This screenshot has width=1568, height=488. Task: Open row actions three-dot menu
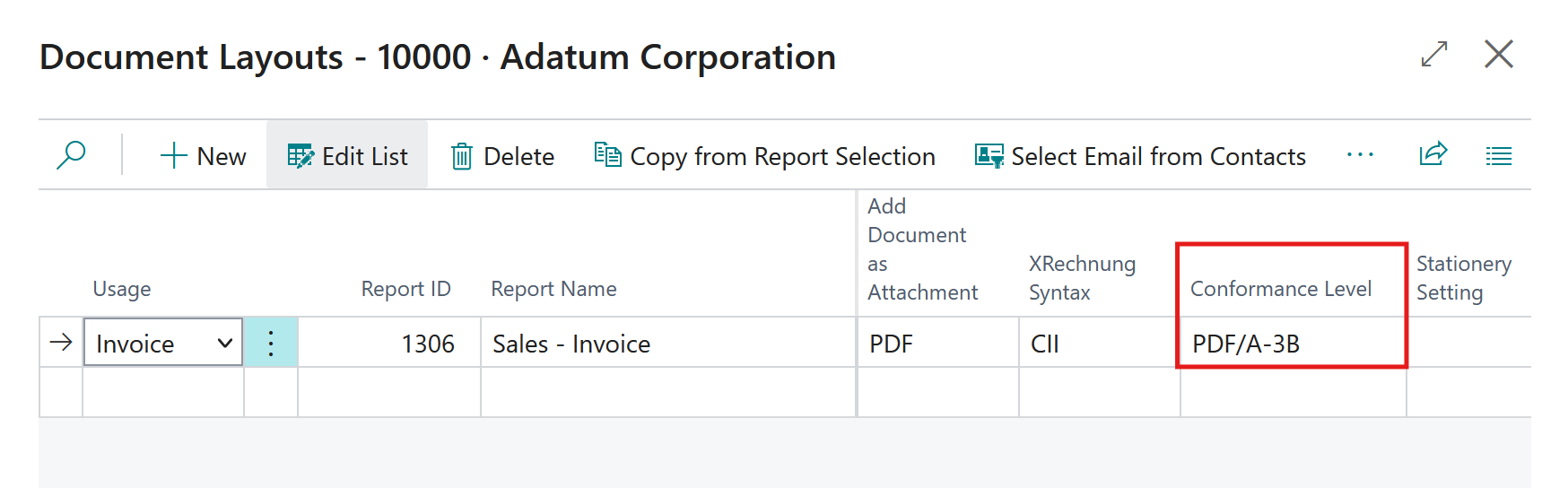(271, 343)
